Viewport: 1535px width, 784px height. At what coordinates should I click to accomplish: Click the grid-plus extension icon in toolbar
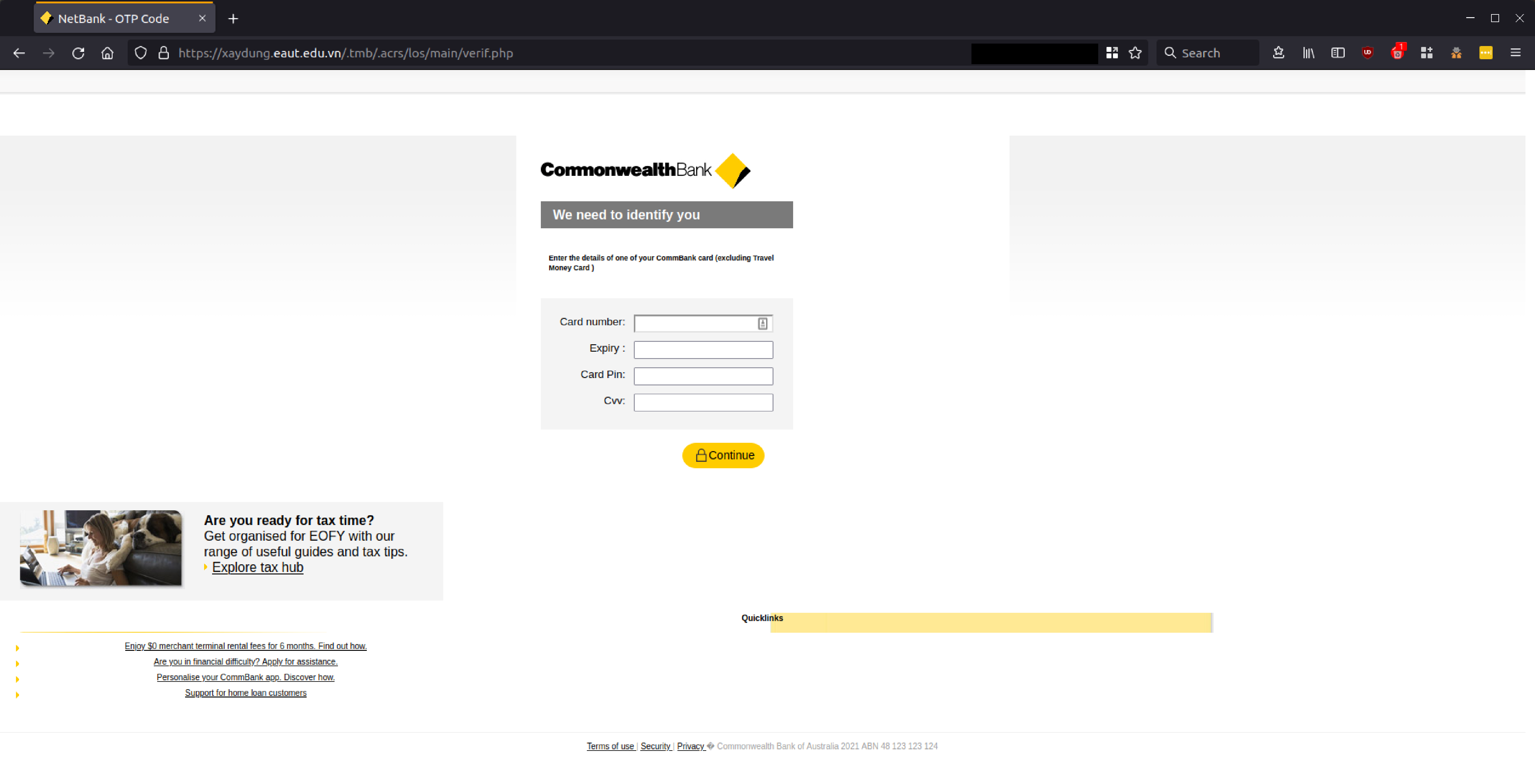[x=1427, y=53]
